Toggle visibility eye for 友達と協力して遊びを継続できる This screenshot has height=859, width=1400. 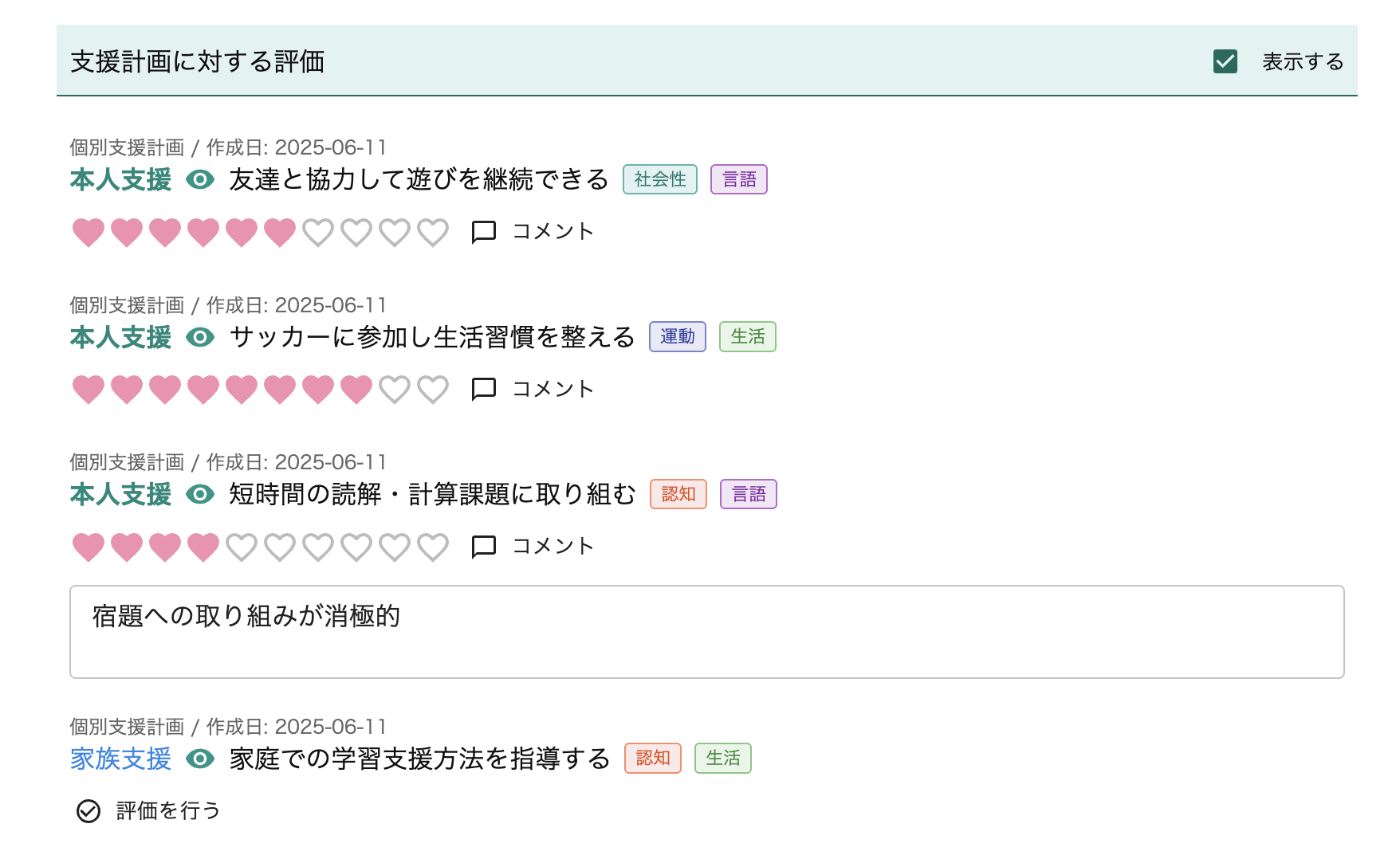tap(200, 180)
